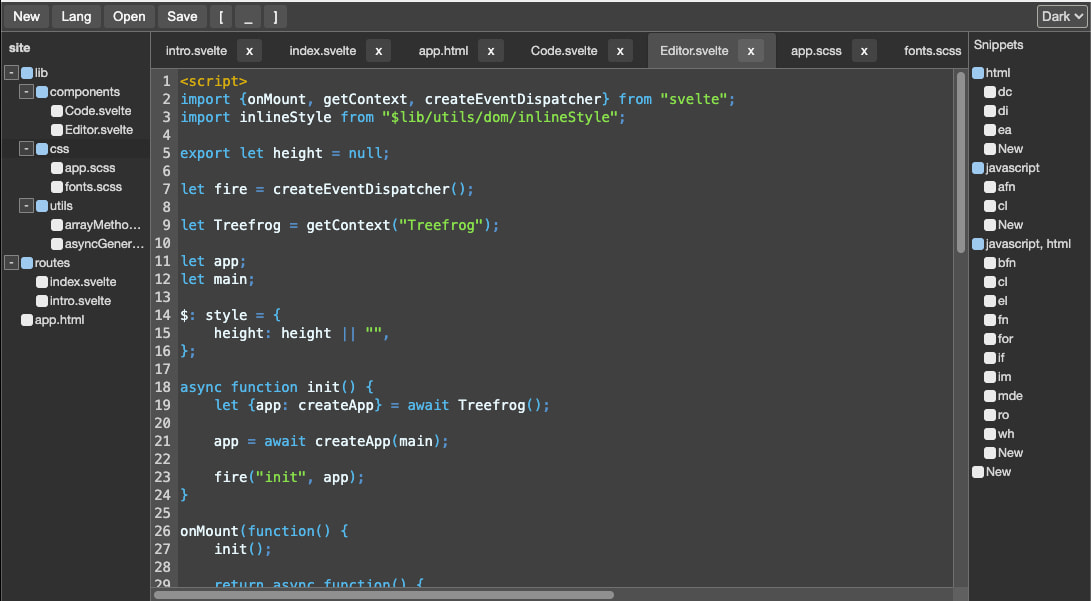Select the Editor.svelte tab
Image resolution: width=1091 pixels, height=601 pixels.
pyautogui.click(x=694, y=51)
